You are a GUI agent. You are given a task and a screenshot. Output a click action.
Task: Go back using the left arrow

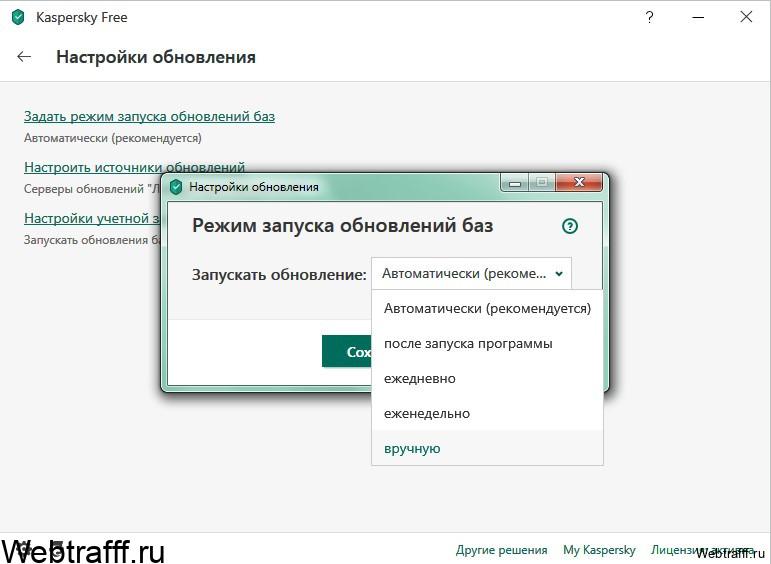(24, 57)
